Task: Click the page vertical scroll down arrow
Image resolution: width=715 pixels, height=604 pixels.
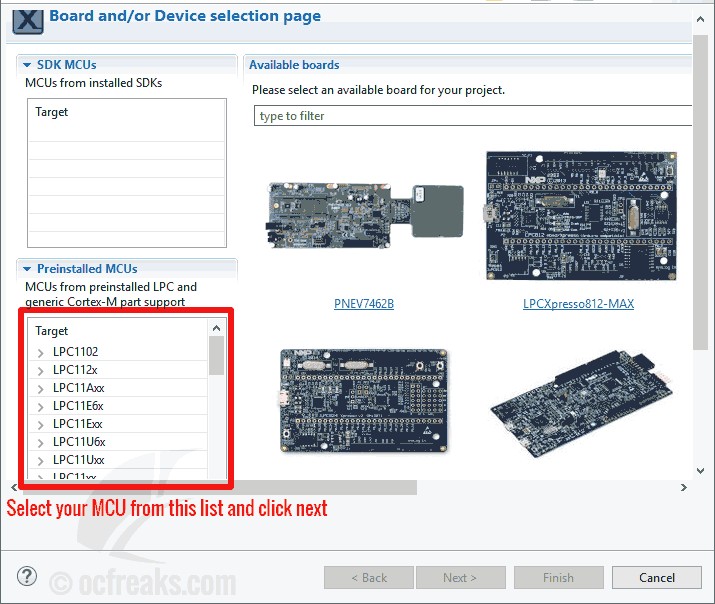Action: click(x=700, y=471)
